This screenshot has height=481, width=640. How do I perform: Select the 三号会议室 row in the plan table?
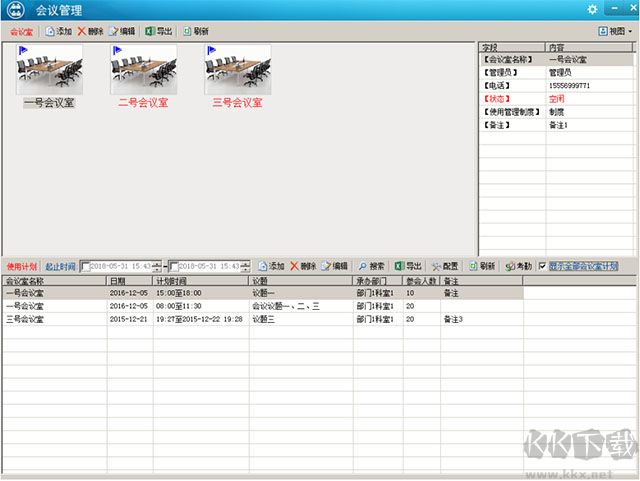pos(263,319)
